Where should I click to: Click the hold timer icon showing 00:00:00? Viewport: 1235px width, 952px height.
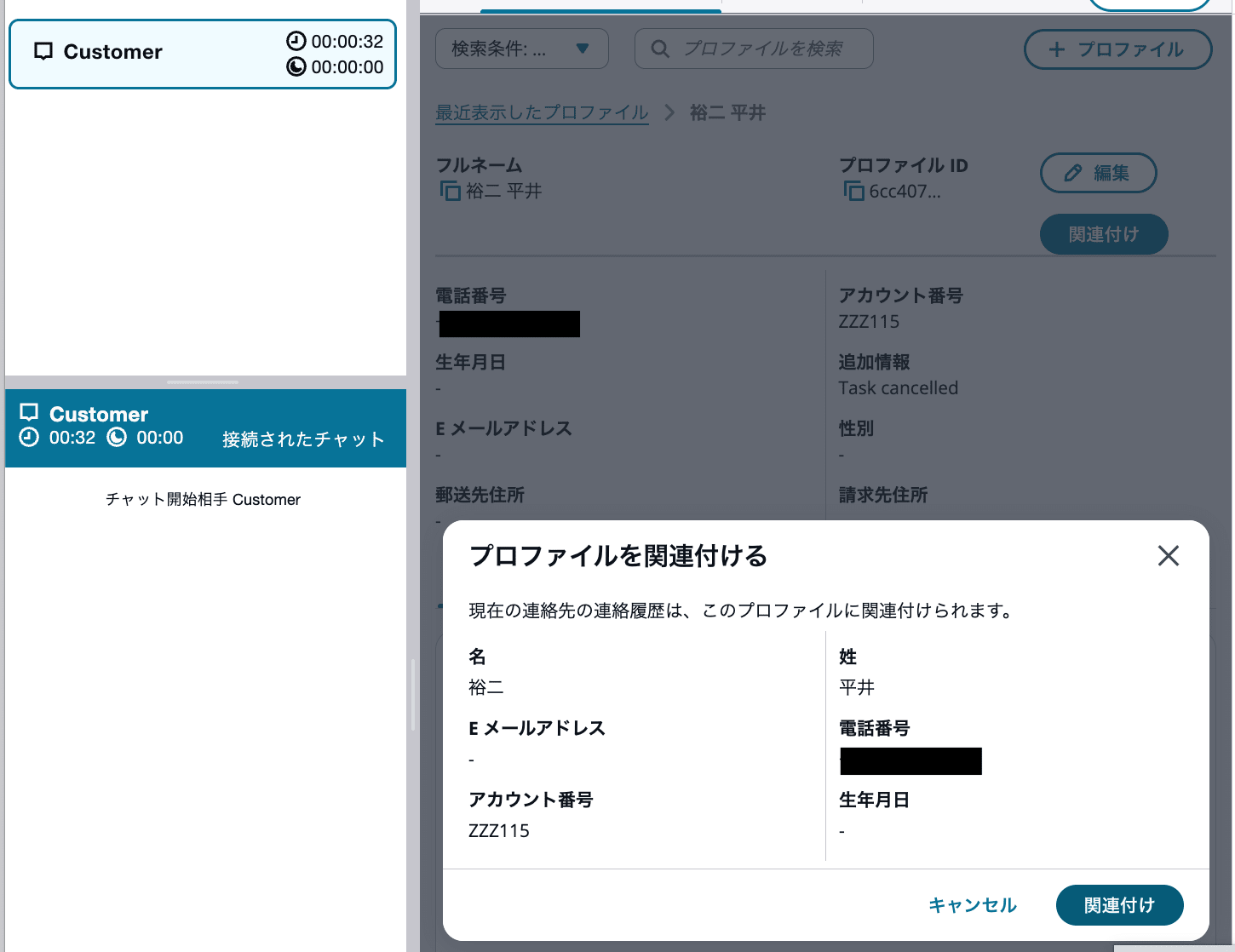click(296, 67)
